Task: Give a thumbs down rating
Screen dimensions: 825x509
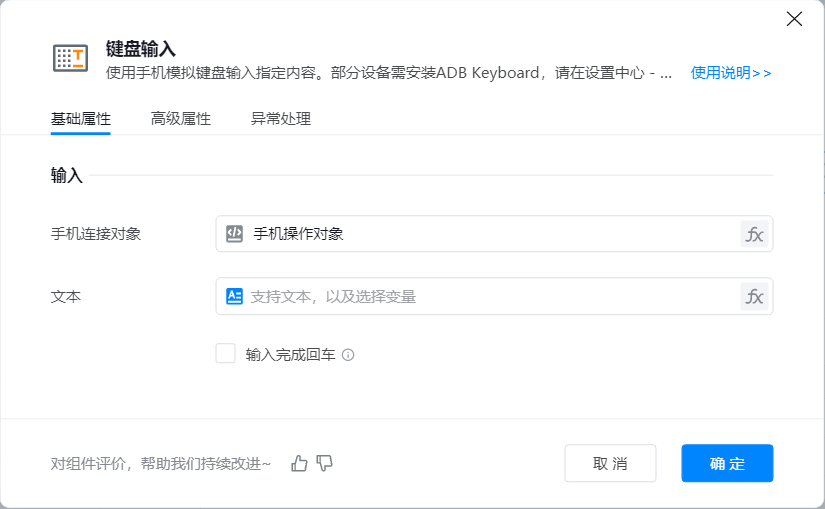Action: (x=324, y=463)
